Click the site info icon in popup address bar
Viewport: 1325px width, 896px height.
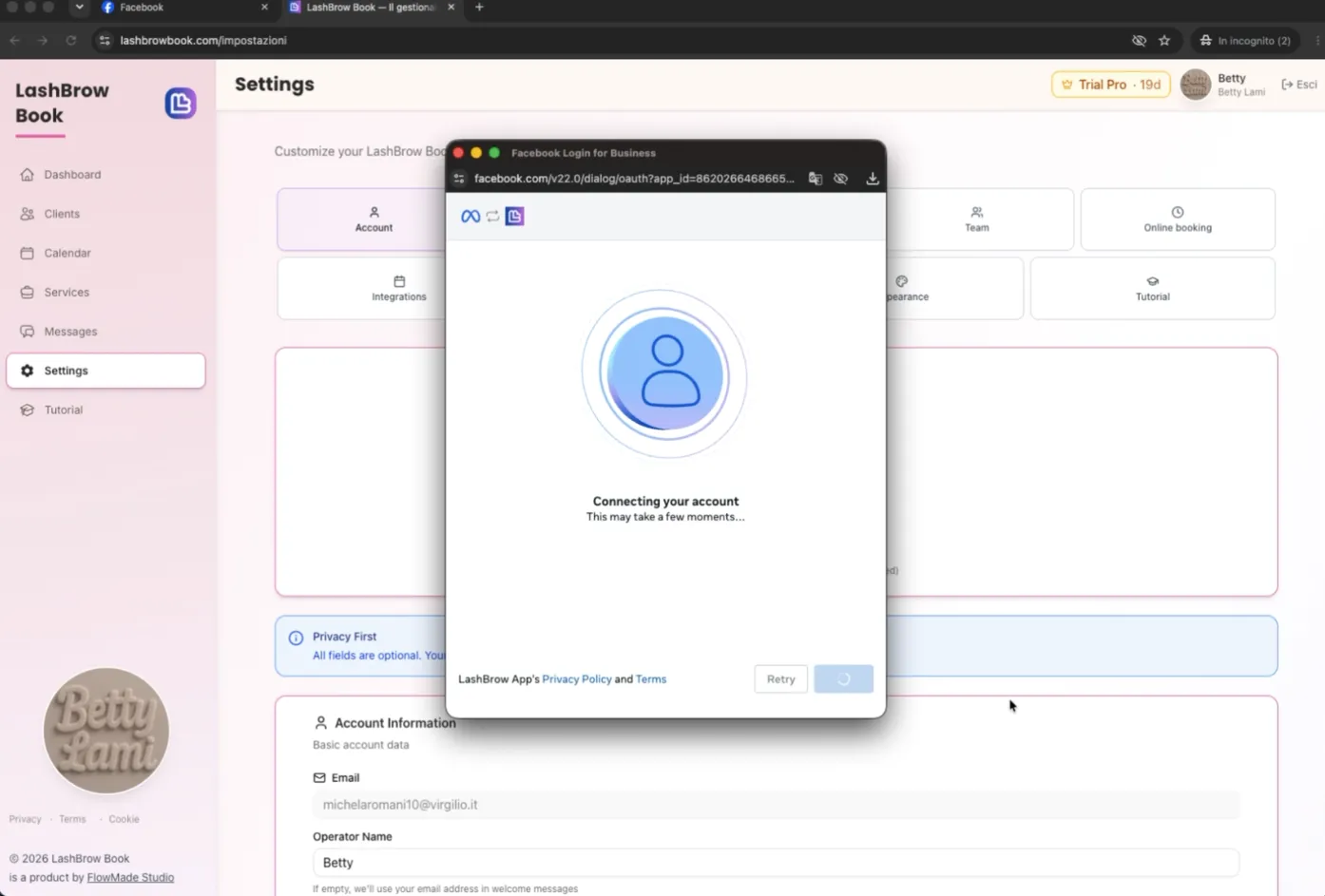click(459, 179)
